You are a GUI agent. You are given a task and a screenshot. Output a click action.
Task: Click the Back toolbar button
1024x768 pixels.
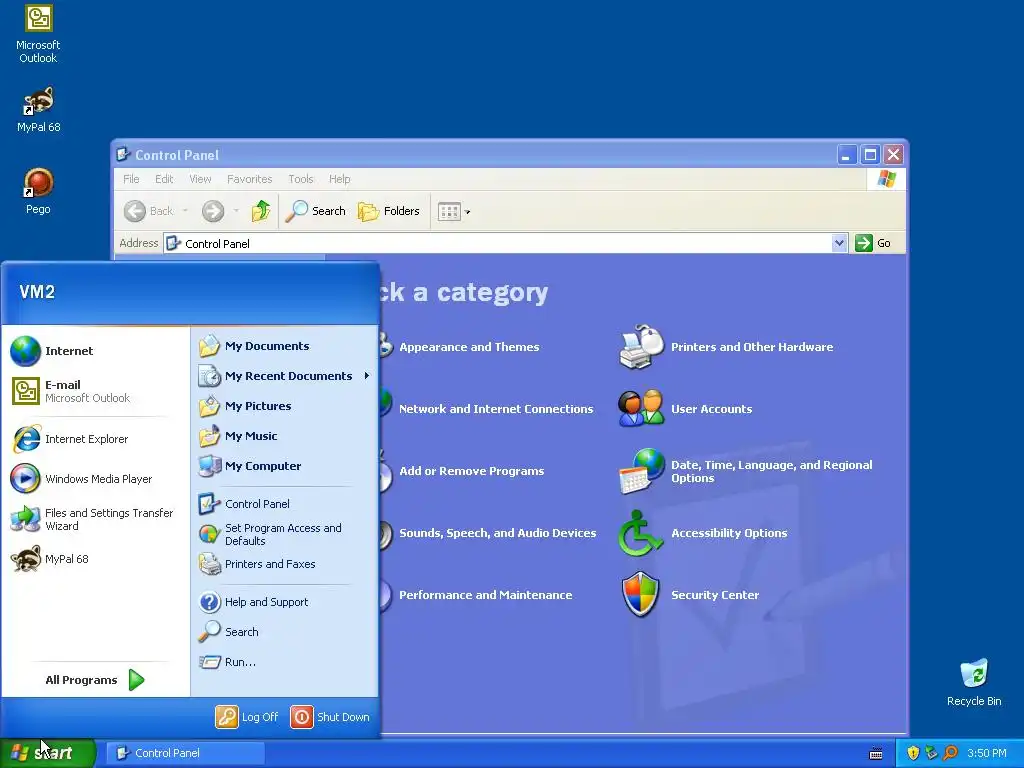[149, 211]
